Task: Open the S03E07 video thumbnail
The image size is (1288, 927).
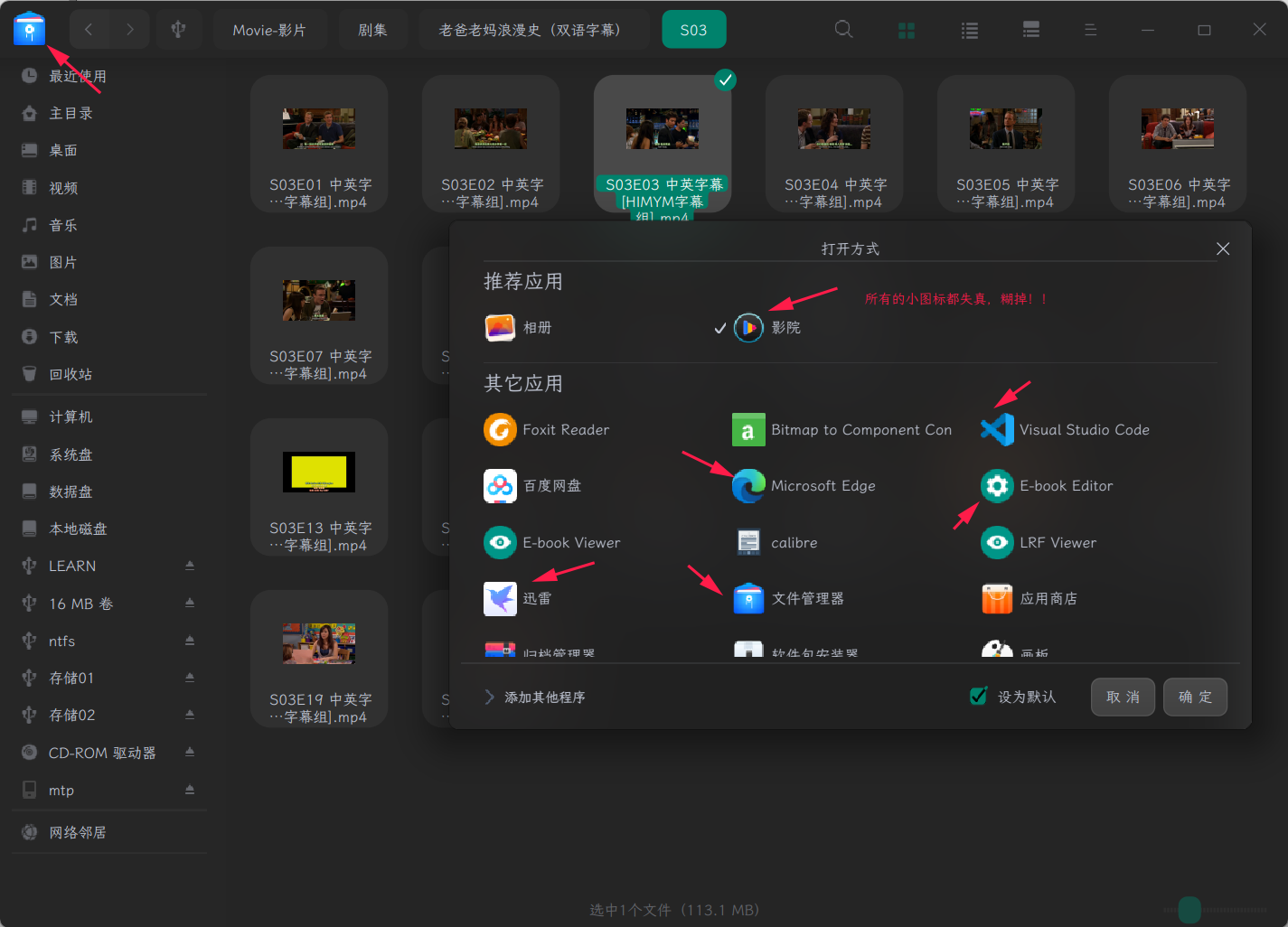Action: coord(318,300)
